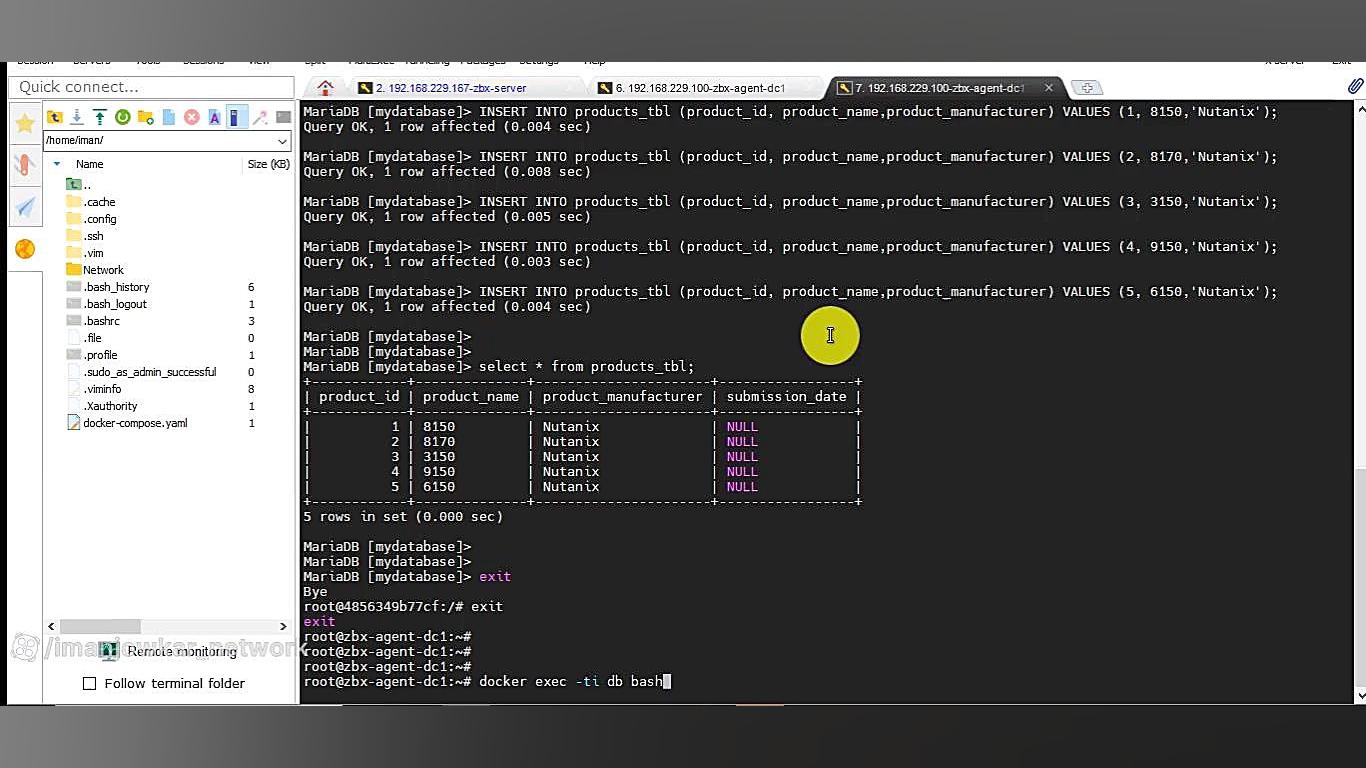Click the 'docker exec -ti db bash' command line
Viewport: 1366px width, 768px height.
click(570, 682)
